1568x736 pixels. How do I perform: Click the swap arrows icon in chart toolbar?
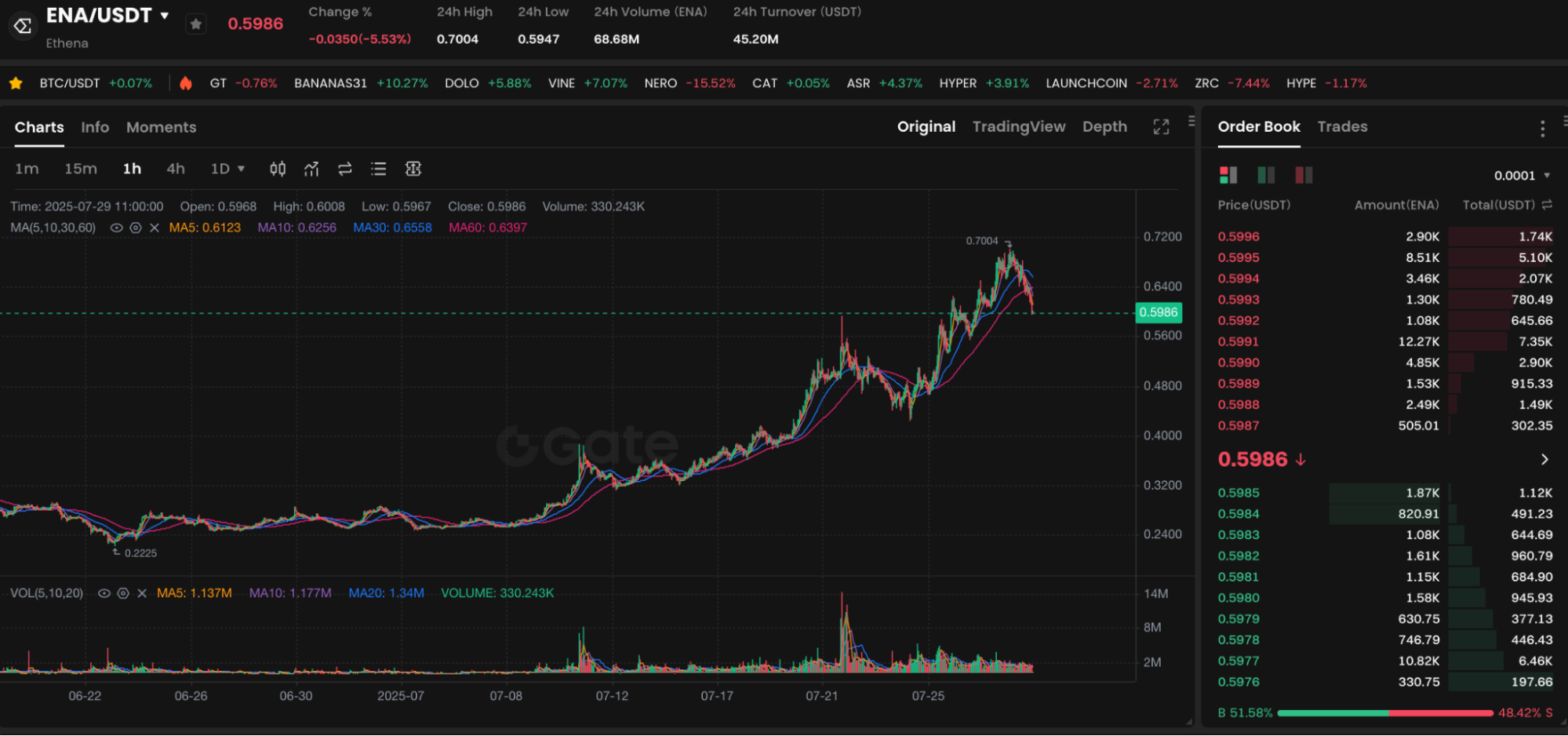tap(344, 169)
